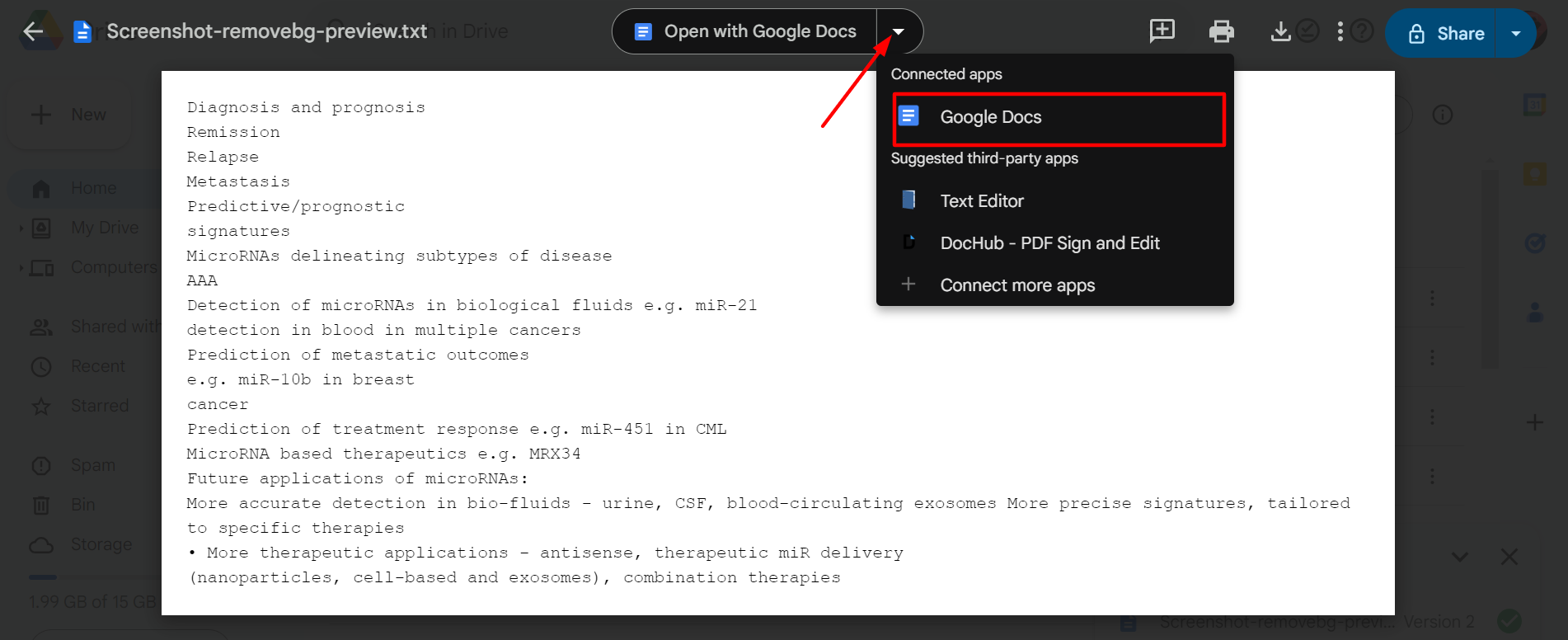Expand the Share dropdown arrow
Viewport: 1568px width, 640px height.
pyautogui.click(x=1515, y=33)
